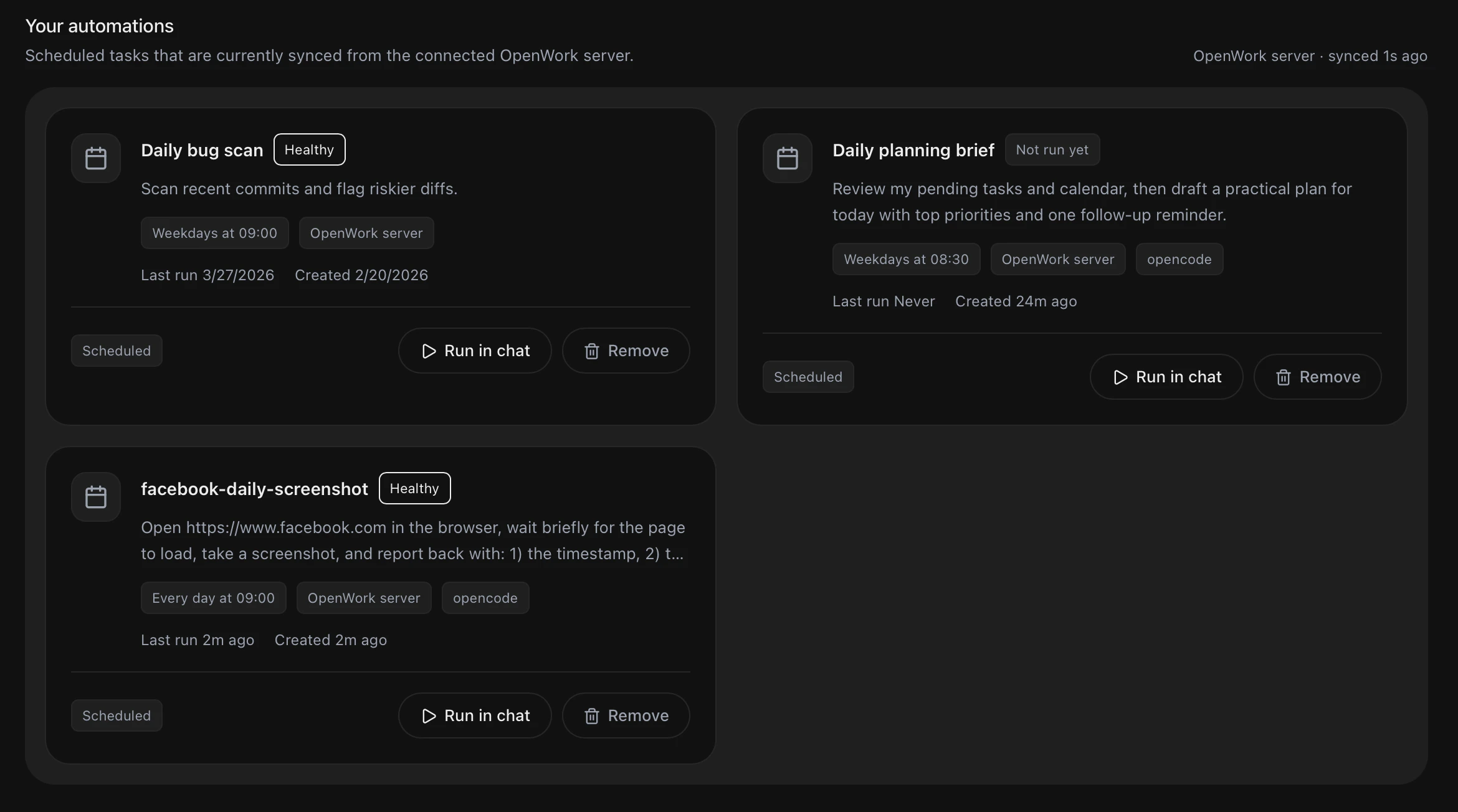The width and height of the screenshot is (1458, 812).
Task: Open the Every day at 09:00 schedule tag
Action: pos(213,598)
